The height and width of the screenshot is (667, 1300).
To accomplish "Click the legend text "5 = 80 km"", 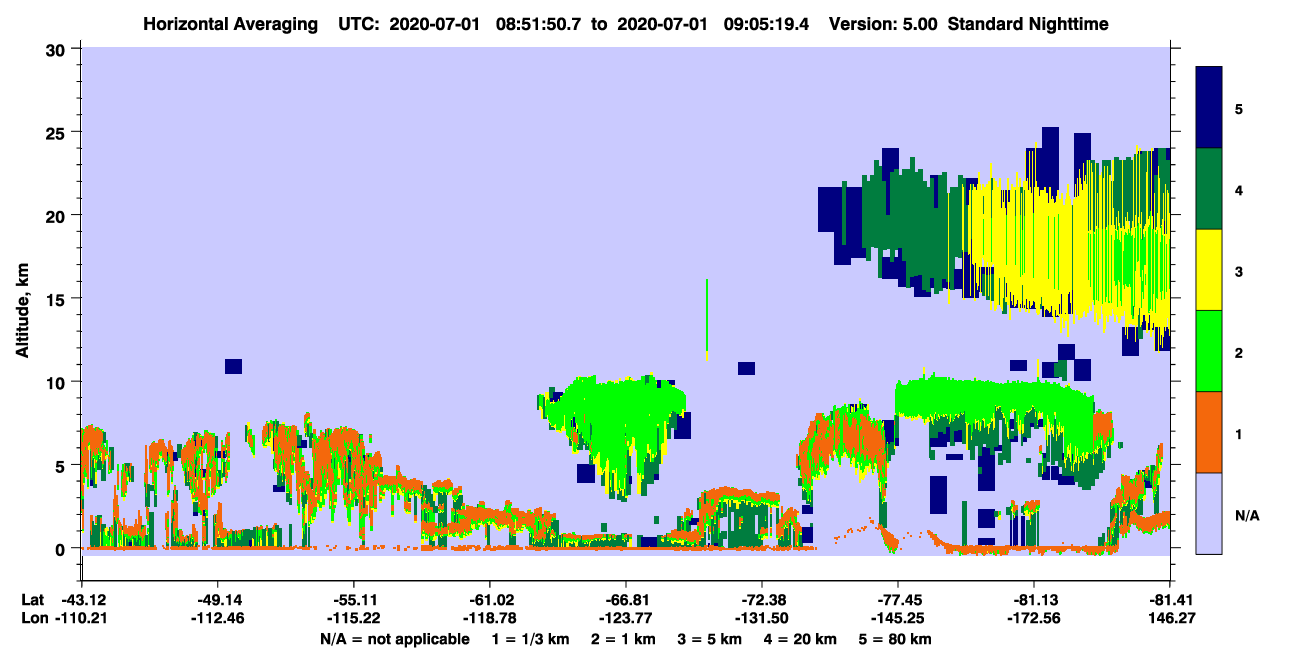I will click(x=895, y=639).
